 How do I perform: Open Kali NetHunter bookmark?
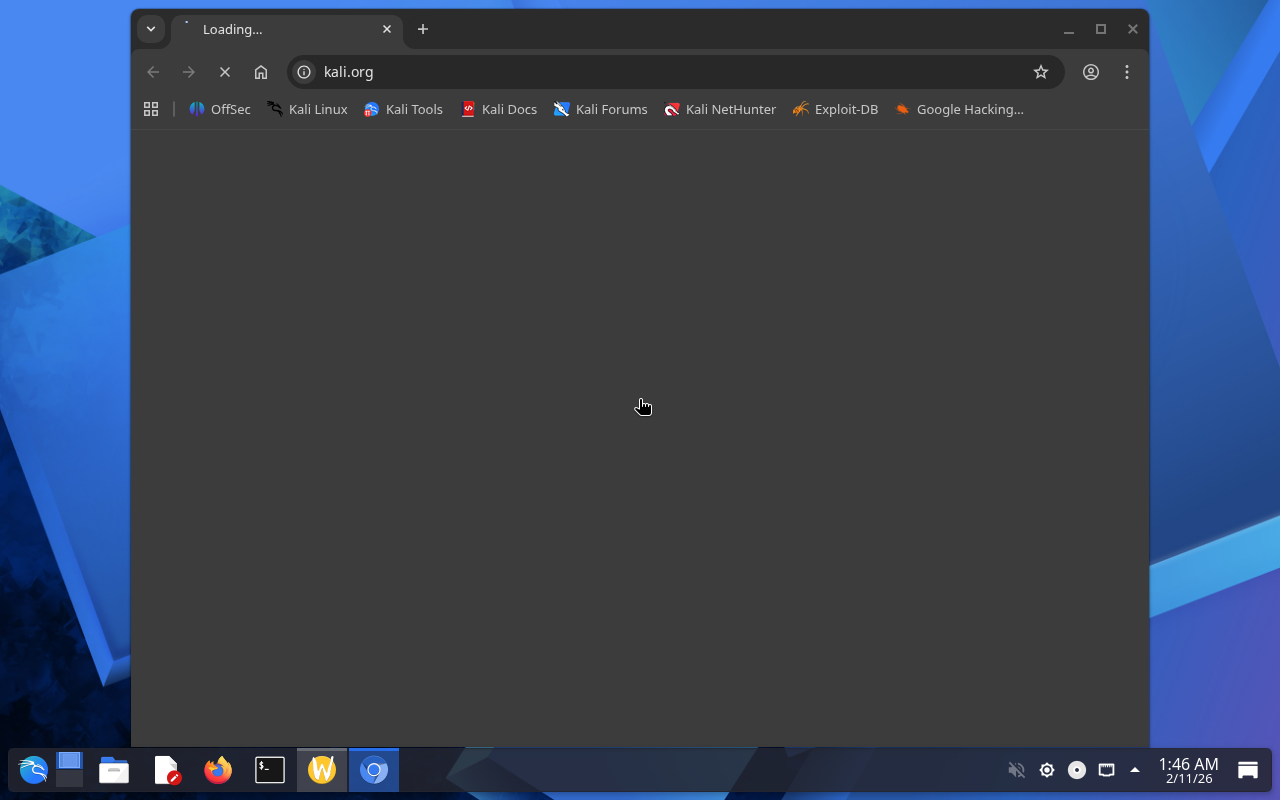[720, 109]
